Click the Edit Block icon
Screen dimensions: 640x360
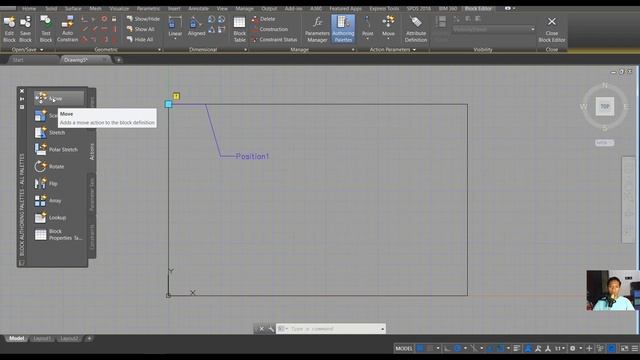pos(9,29)
